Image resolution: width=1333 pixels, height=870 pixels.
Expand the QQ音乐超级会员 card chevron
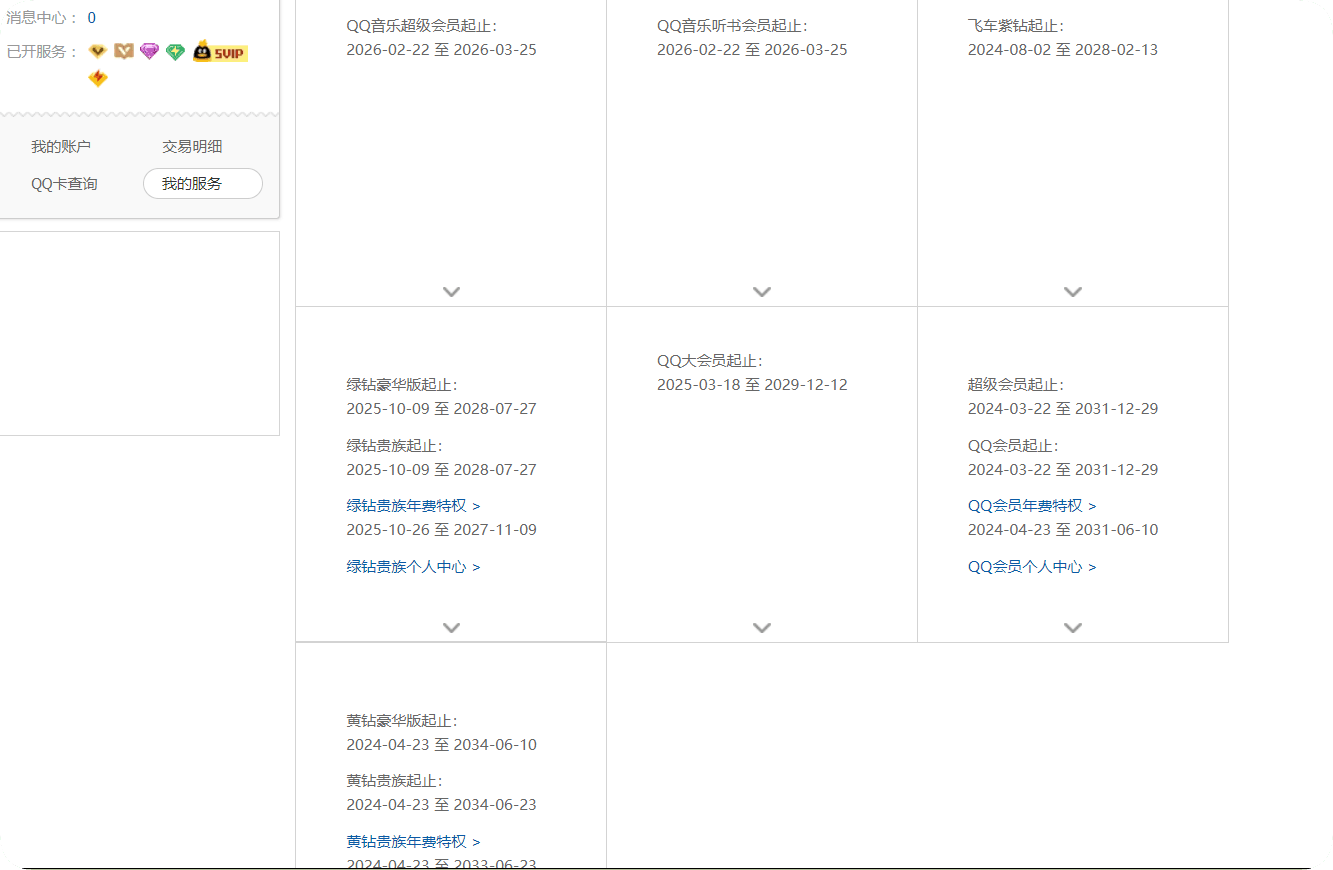coord(451,292)
